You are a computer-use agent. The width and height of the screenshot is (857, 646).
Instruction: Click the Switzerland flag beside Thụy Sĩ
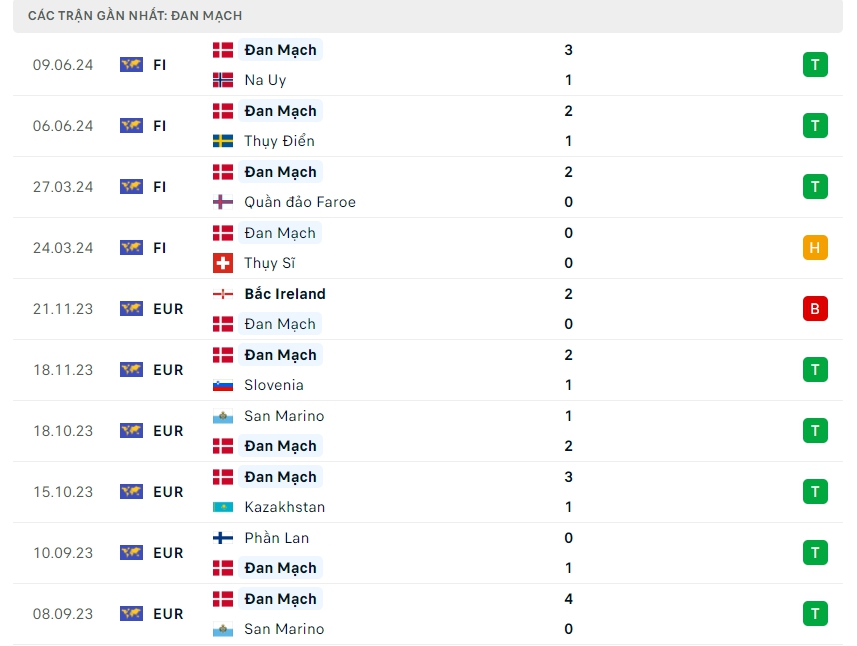click(x=223, y=263)
